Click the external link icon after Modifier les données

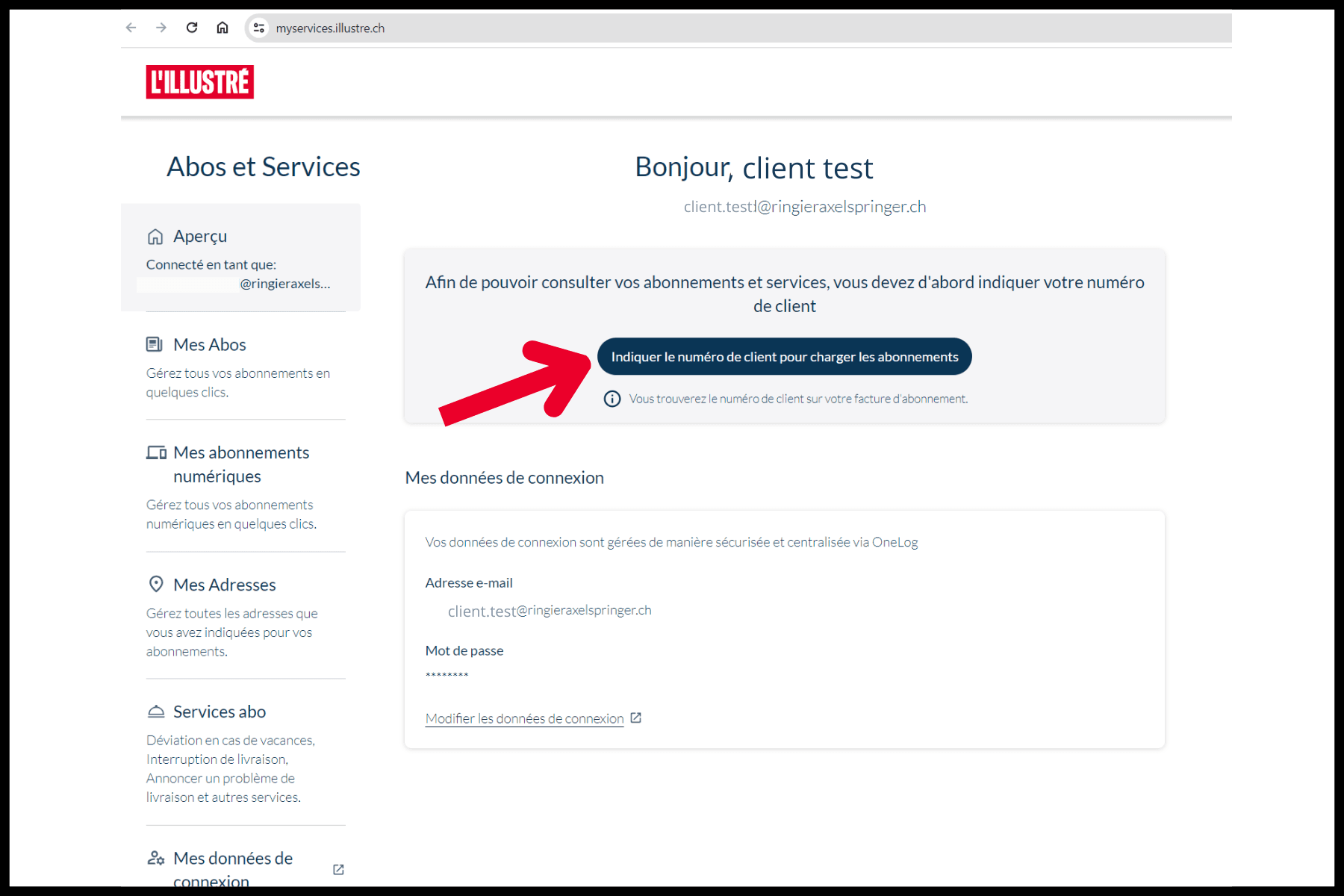[x=635, y=718]
